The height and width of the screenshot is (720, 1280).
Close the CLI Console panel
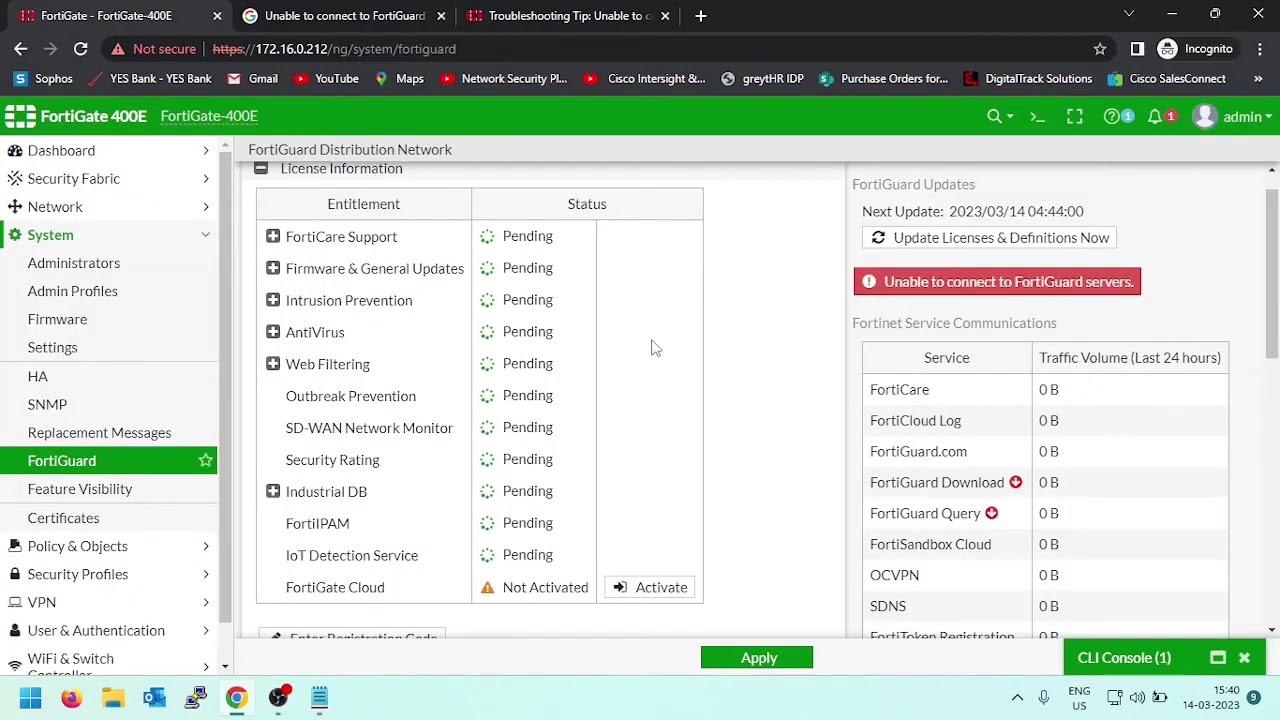pos(1244,658)
